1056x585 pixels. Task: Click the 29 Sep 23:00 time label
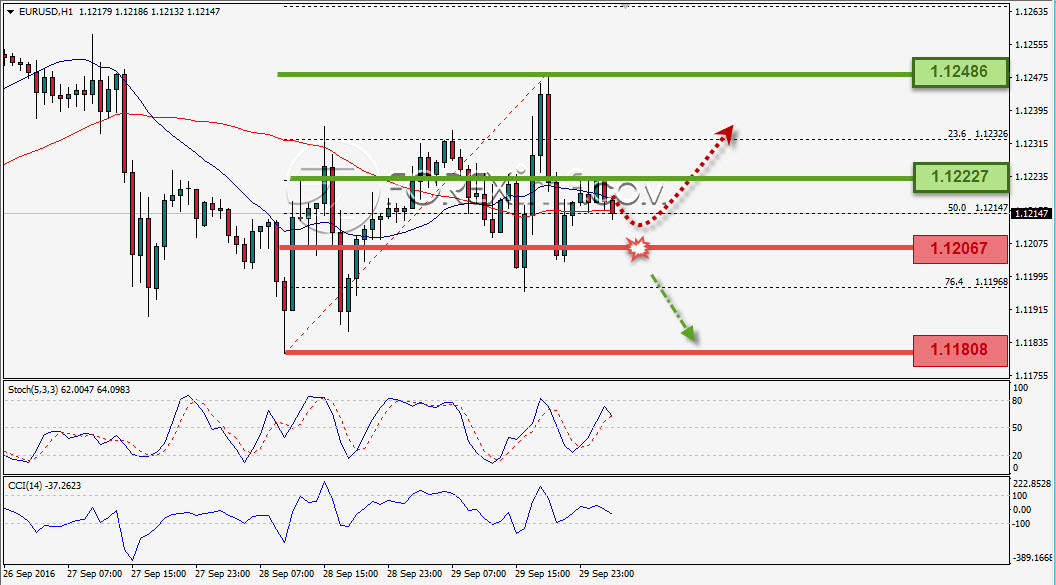606,574
